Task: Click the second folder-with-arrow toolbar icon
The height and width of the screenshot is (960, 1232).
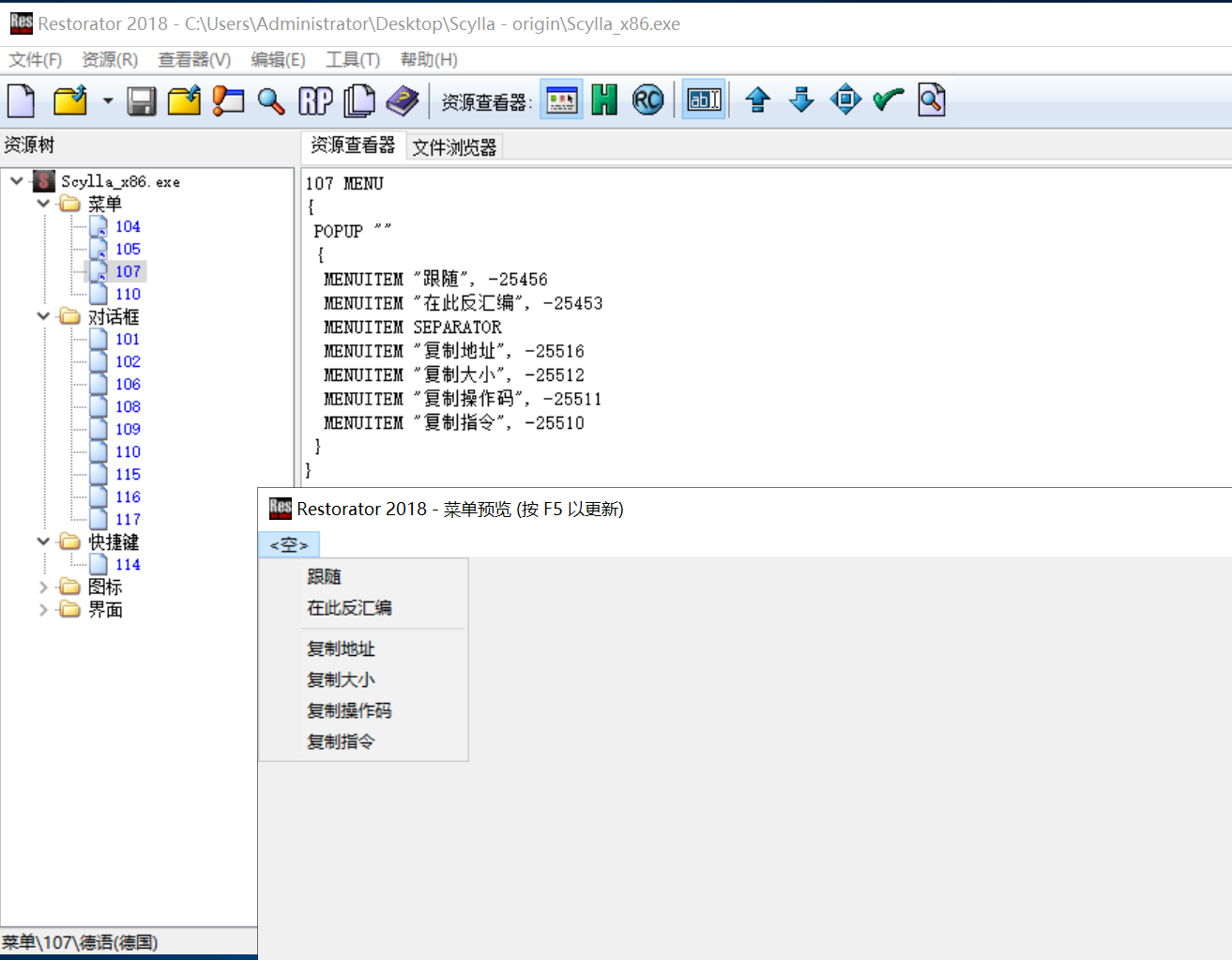Action: pyautogui.click(x=185, y=100)
